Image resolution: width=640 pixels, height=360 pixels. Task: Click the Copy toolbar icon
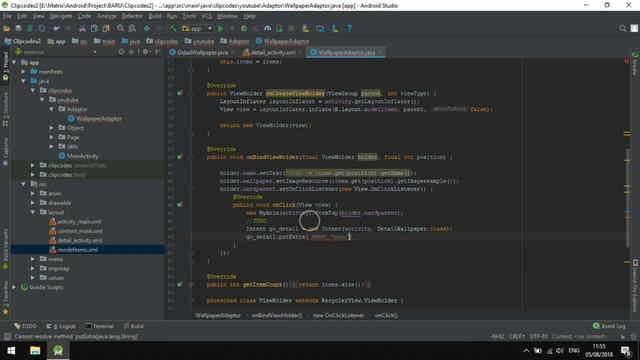(x=94, y=29)
